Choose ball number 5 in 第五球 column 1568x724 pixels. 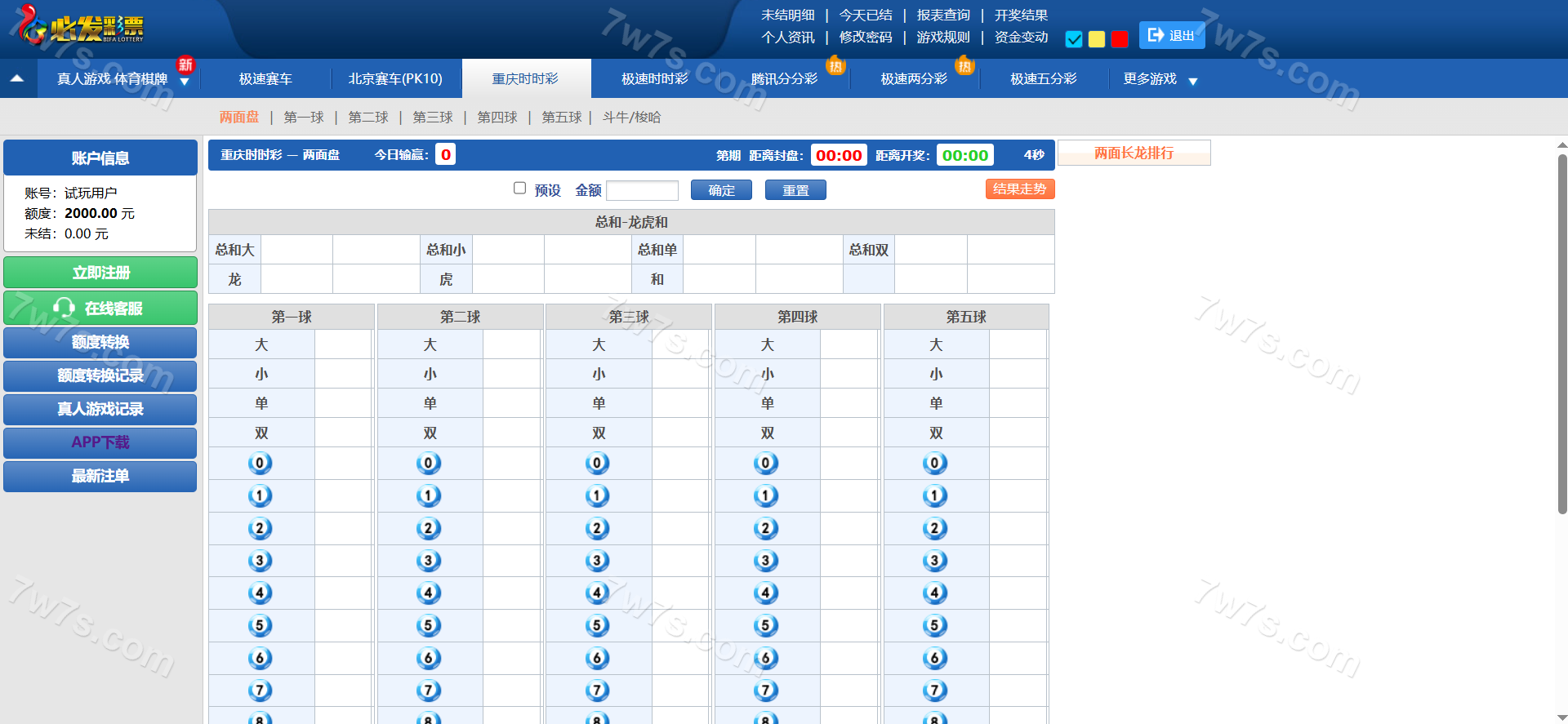point(934,625)
